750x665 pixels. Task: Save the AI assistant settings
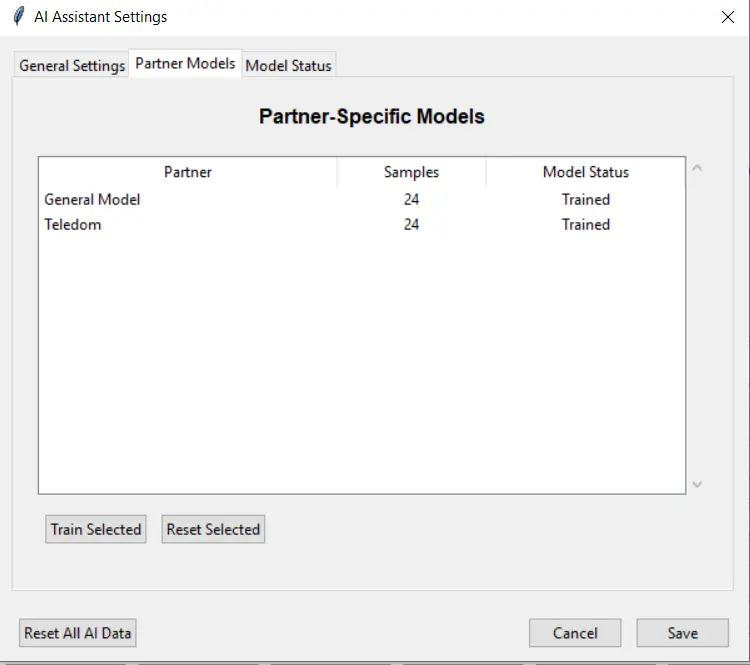pyautogui.click(x=683, y=633)
